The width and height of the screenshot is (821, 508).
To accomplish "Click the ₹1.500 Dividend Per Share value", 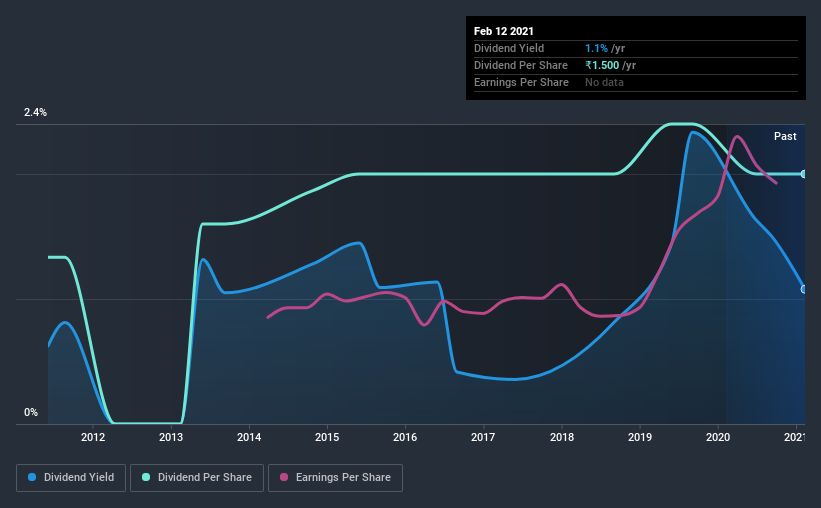I will click(x=602, y=65).
